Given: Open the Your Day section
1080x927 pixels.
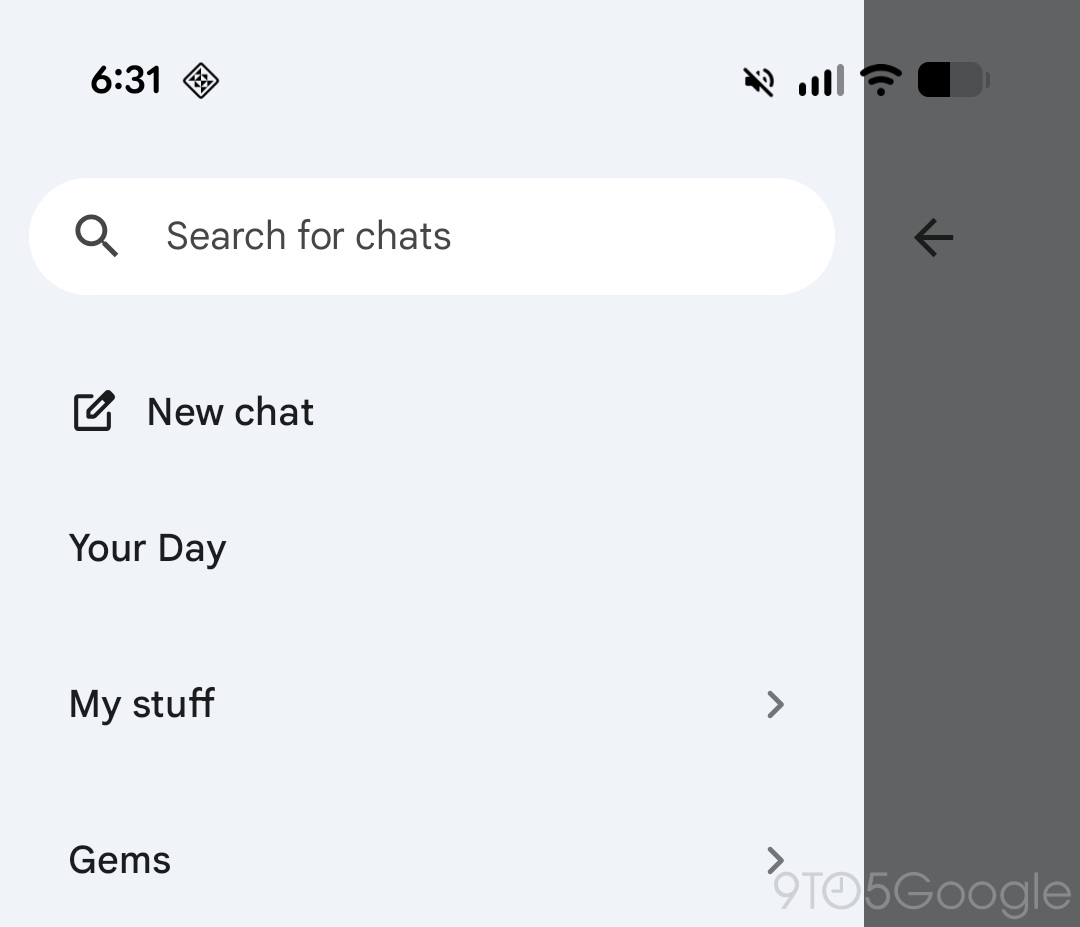Looking at the screenshot, I should click(147, 547).
